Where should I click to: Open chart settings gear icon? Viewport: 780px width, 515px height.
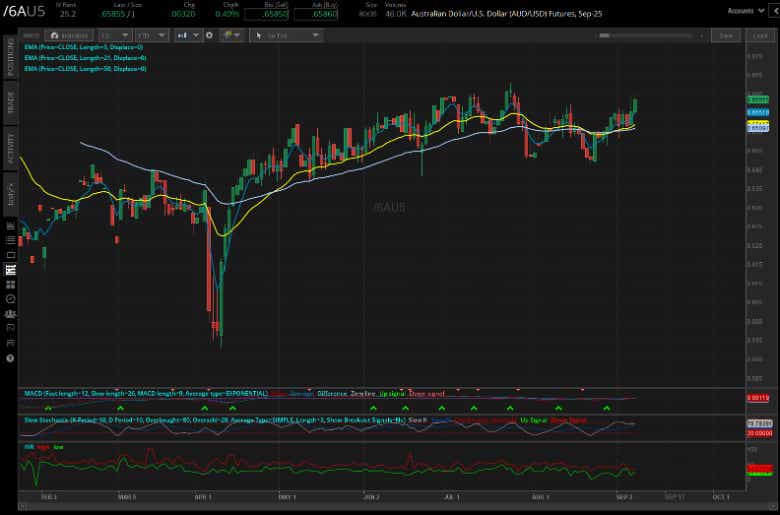(209, 35)
